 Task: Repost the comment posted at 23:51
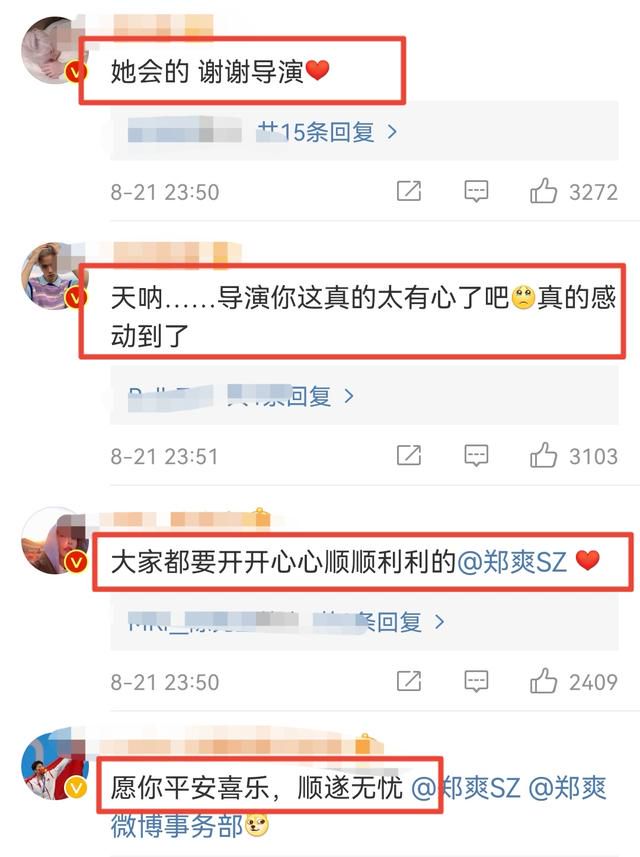409,455
